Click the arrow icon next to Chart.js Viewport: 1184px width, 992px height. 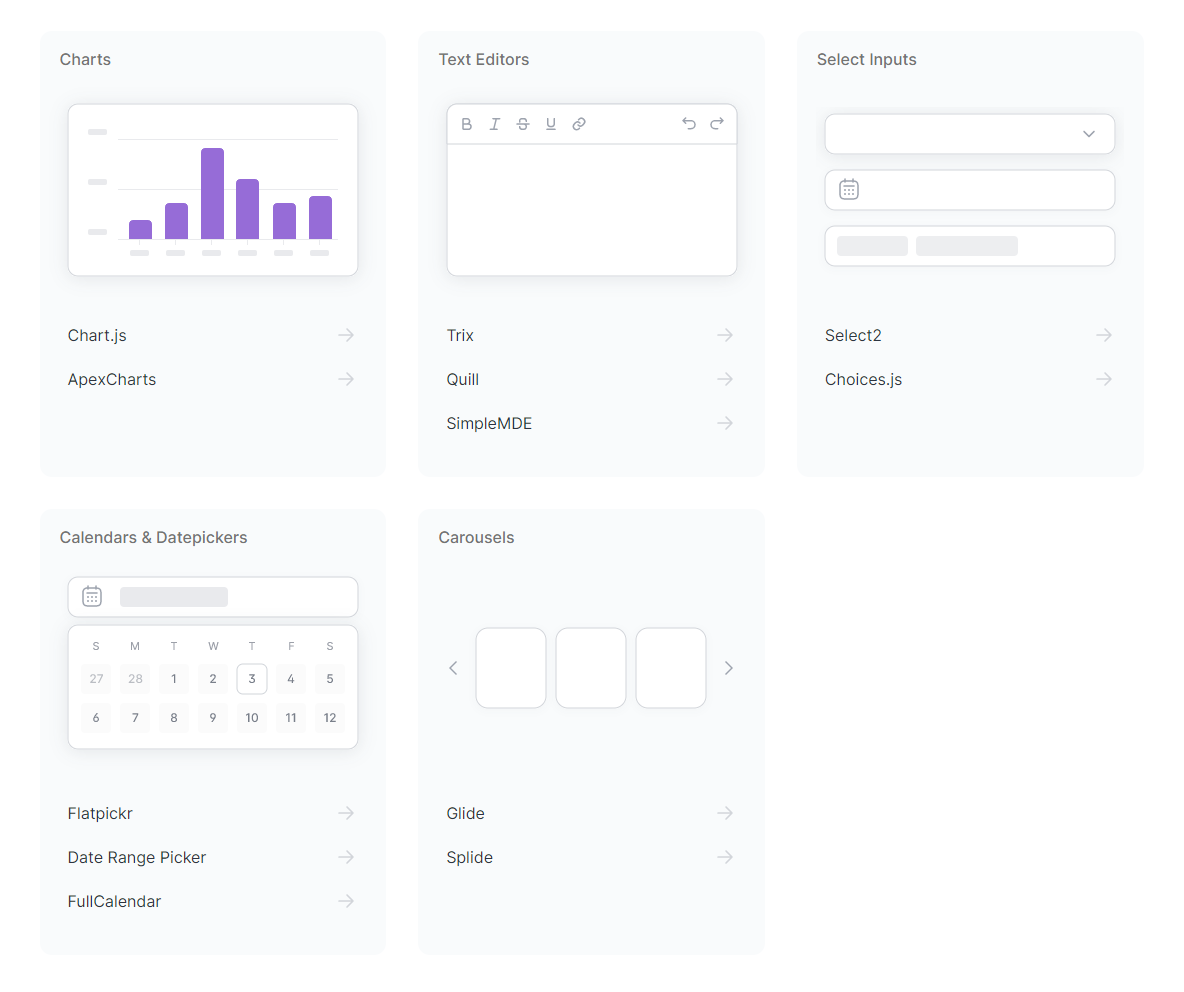pos(346,335)
